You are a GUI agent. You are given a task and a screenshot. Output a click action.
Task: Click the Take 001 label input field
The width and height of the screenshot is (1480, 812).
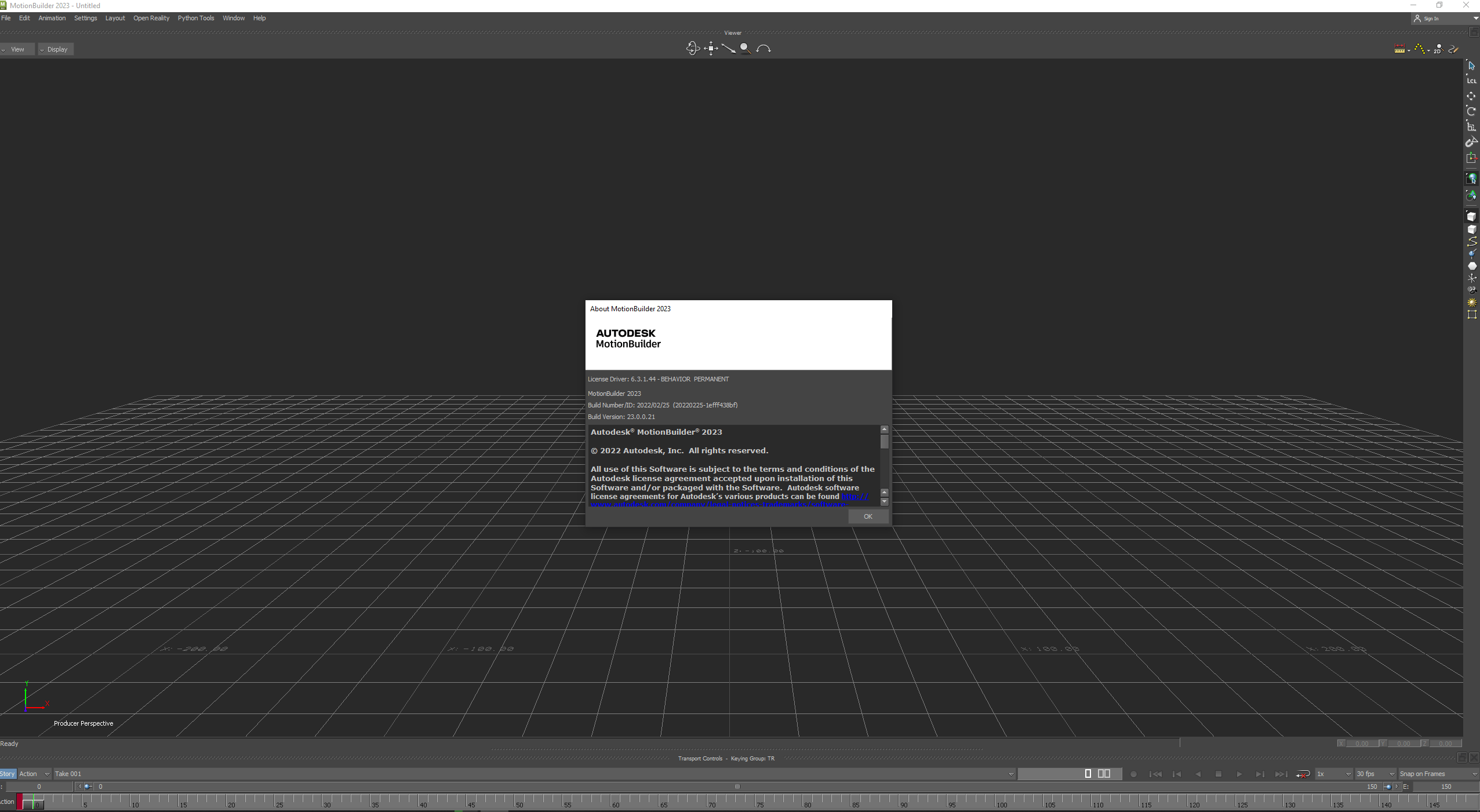click(x=68, y=773)
